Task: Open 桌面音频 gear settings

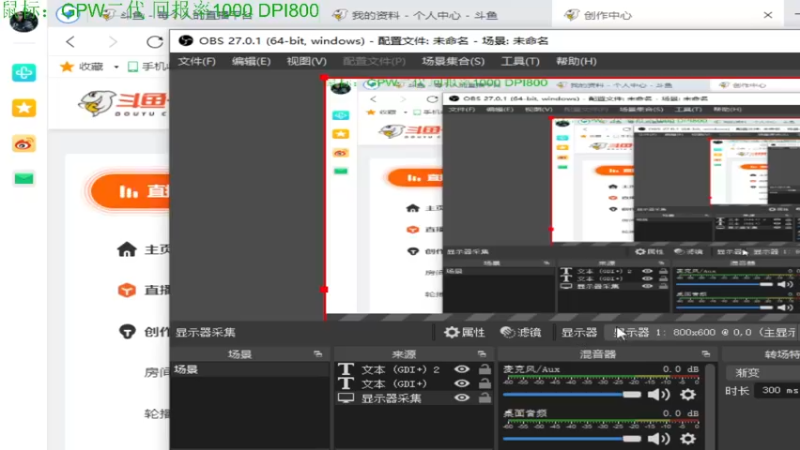Action: [688, 439]
